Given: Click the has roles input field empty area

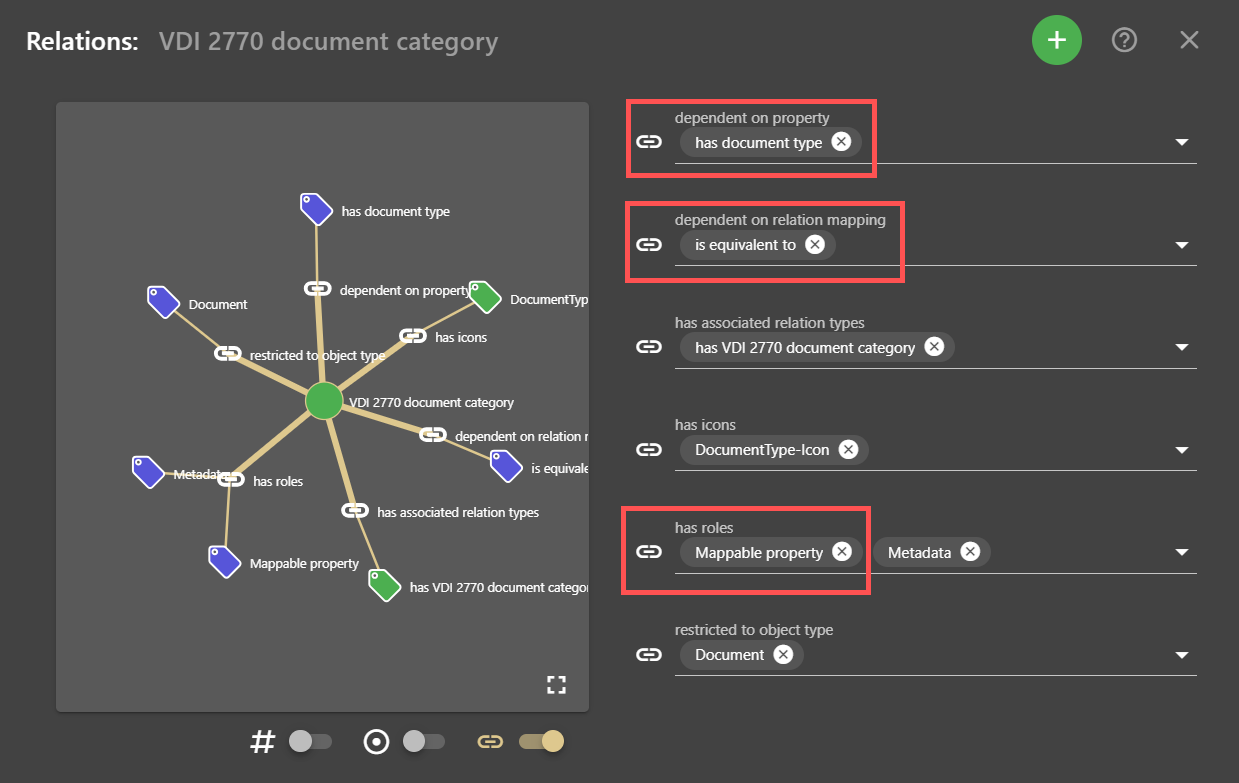Looking at the screenshot, I should point(1078,552).
